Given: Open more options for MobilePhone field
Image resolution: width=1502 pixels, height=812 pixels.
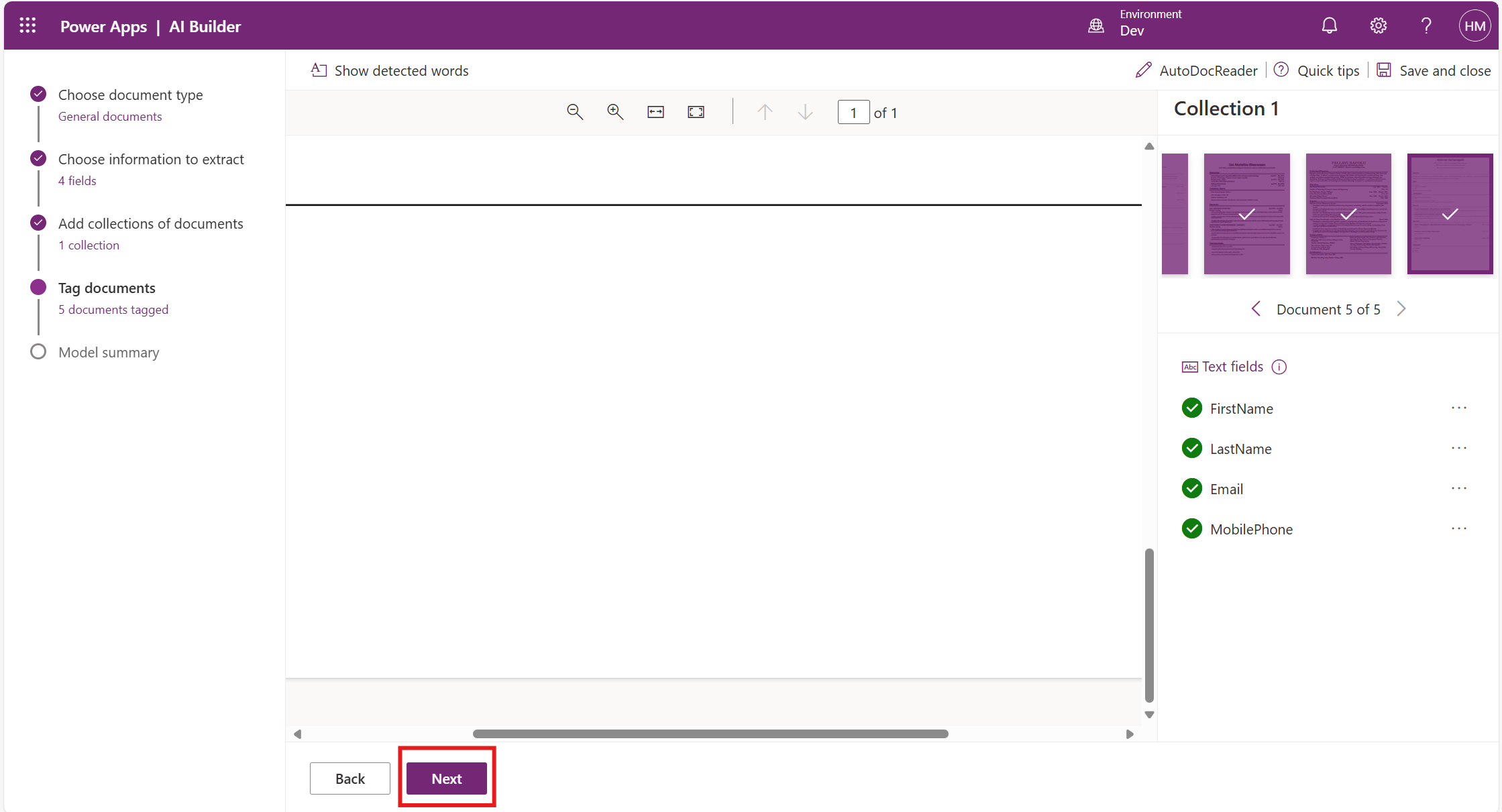Looking at the screenshot, I should [x=1459, y=528].
